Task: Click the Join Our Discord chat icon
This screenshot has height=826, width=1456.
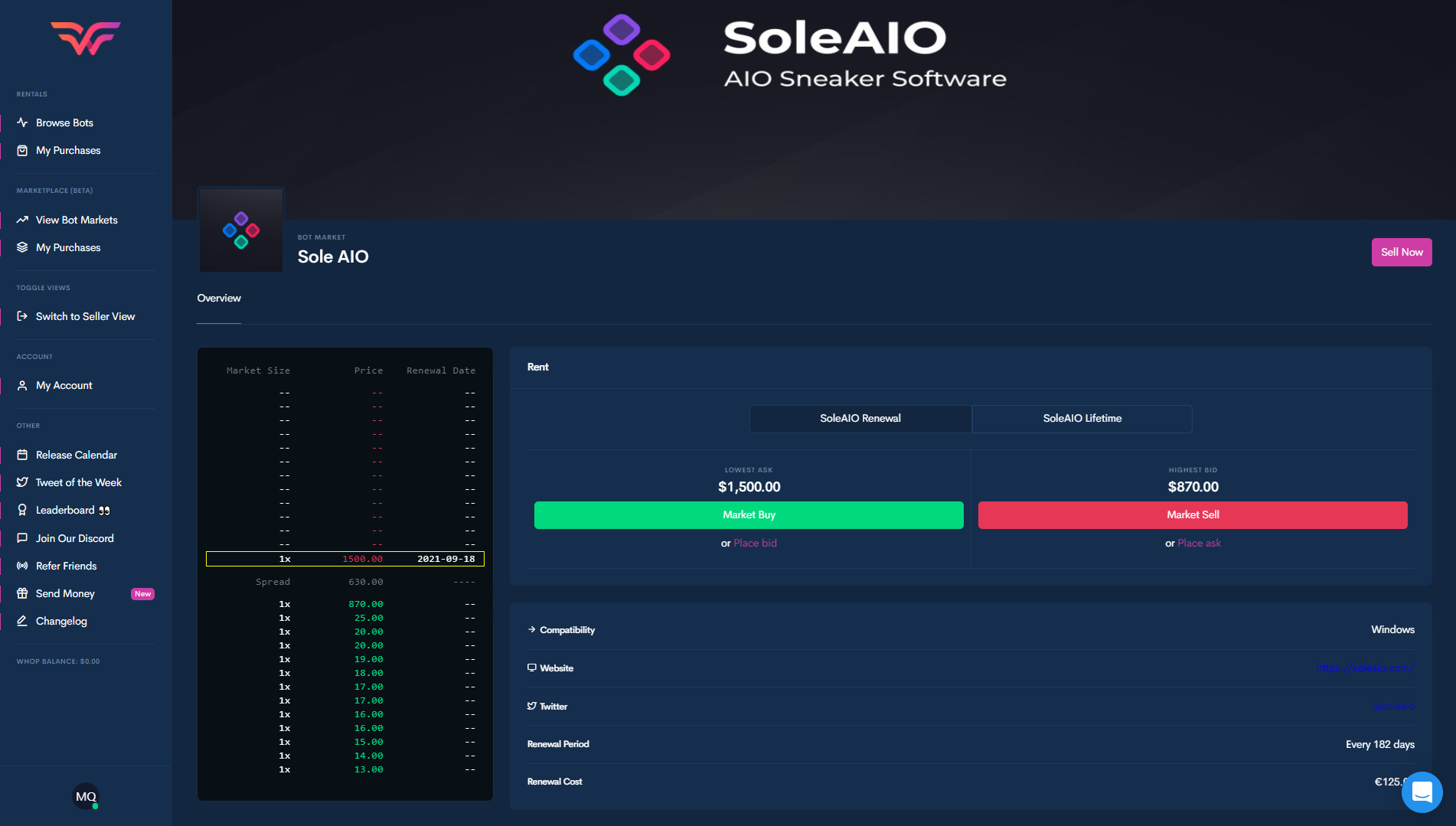Action: tap(22, 538)
